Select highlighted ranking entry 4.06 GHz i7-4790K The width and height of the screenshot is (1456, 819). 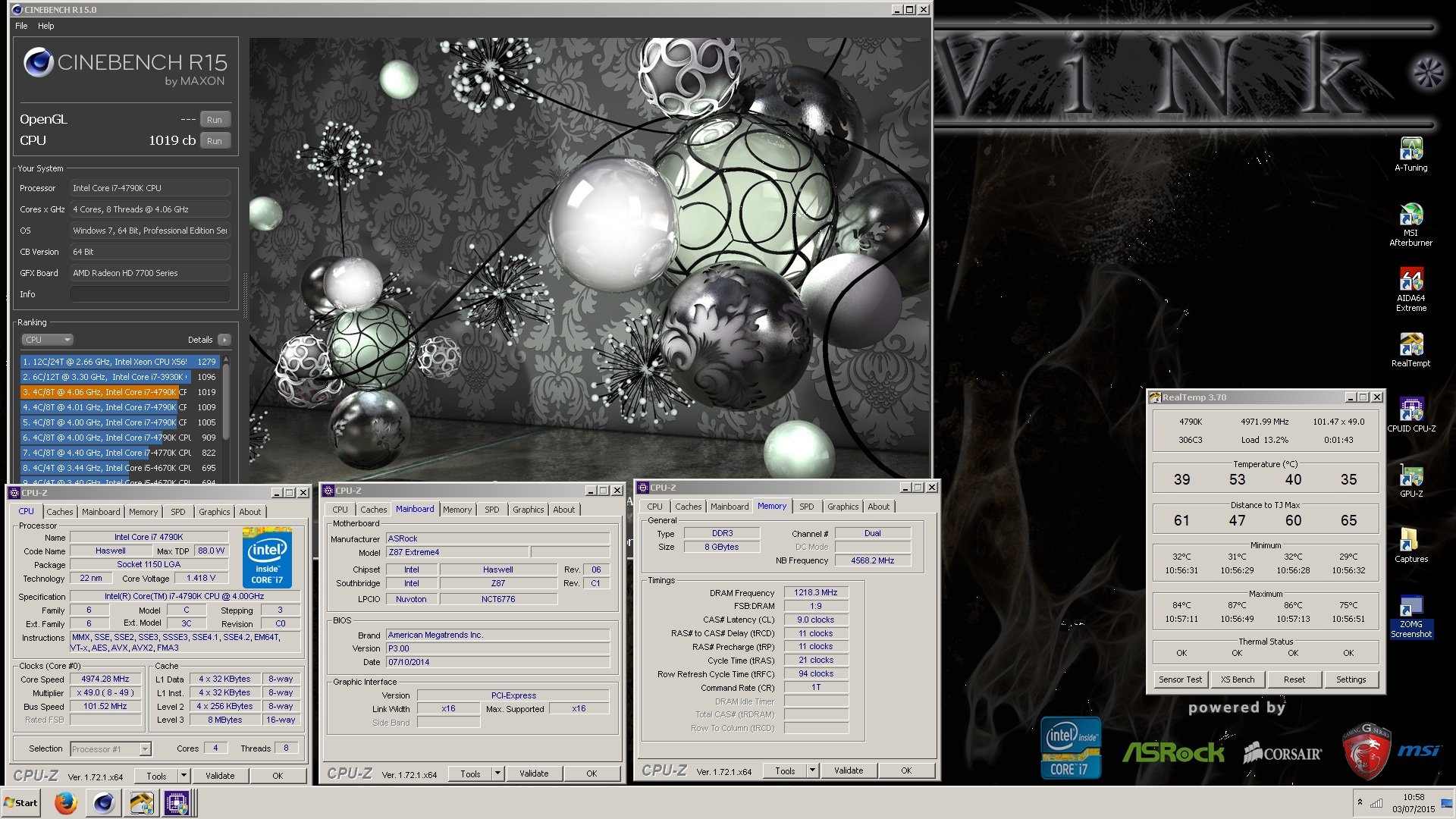120,392
